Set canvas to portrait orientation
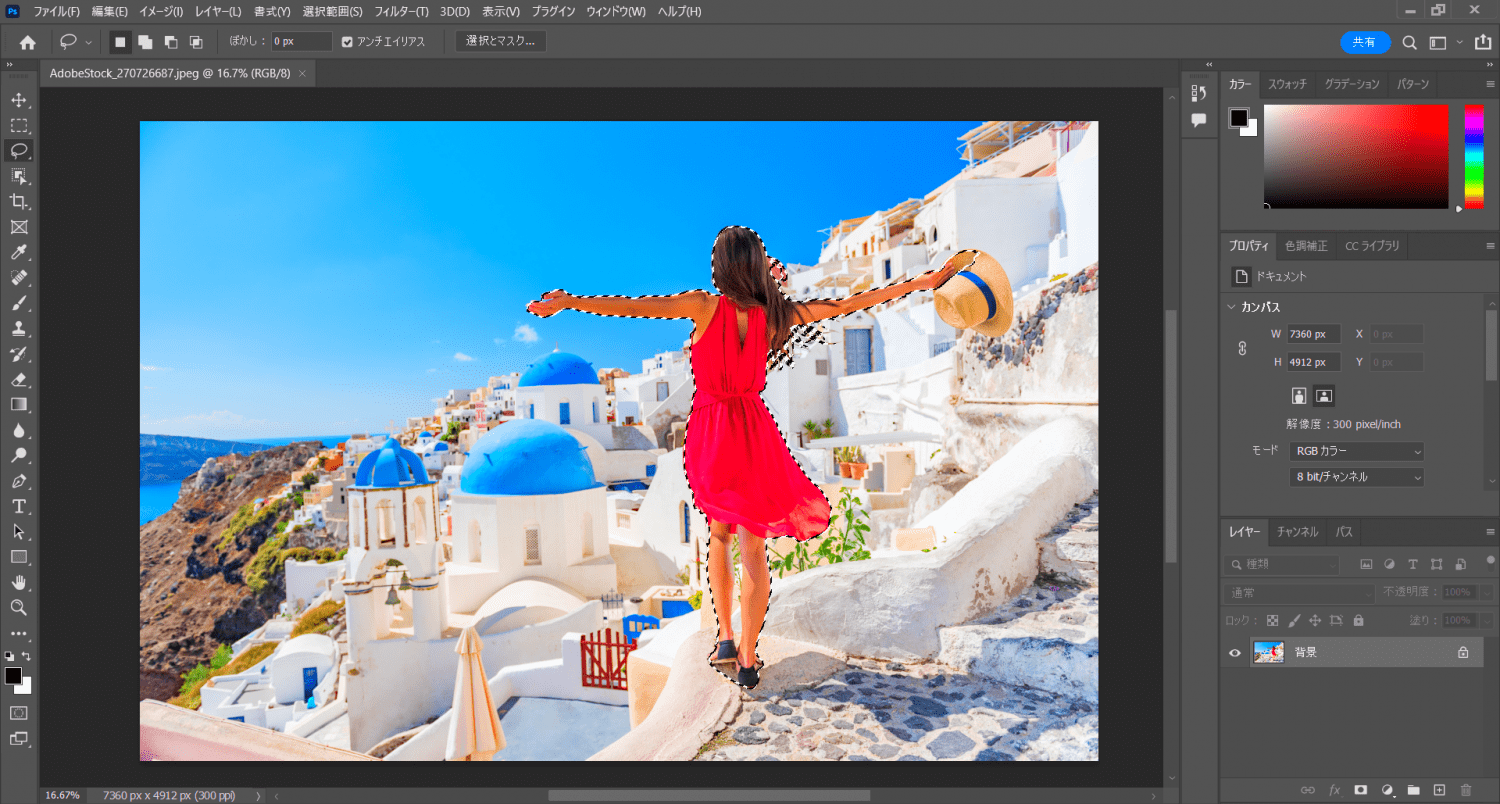The width and height of the screenshot is (1500, 804). (x=1299, y=395)
